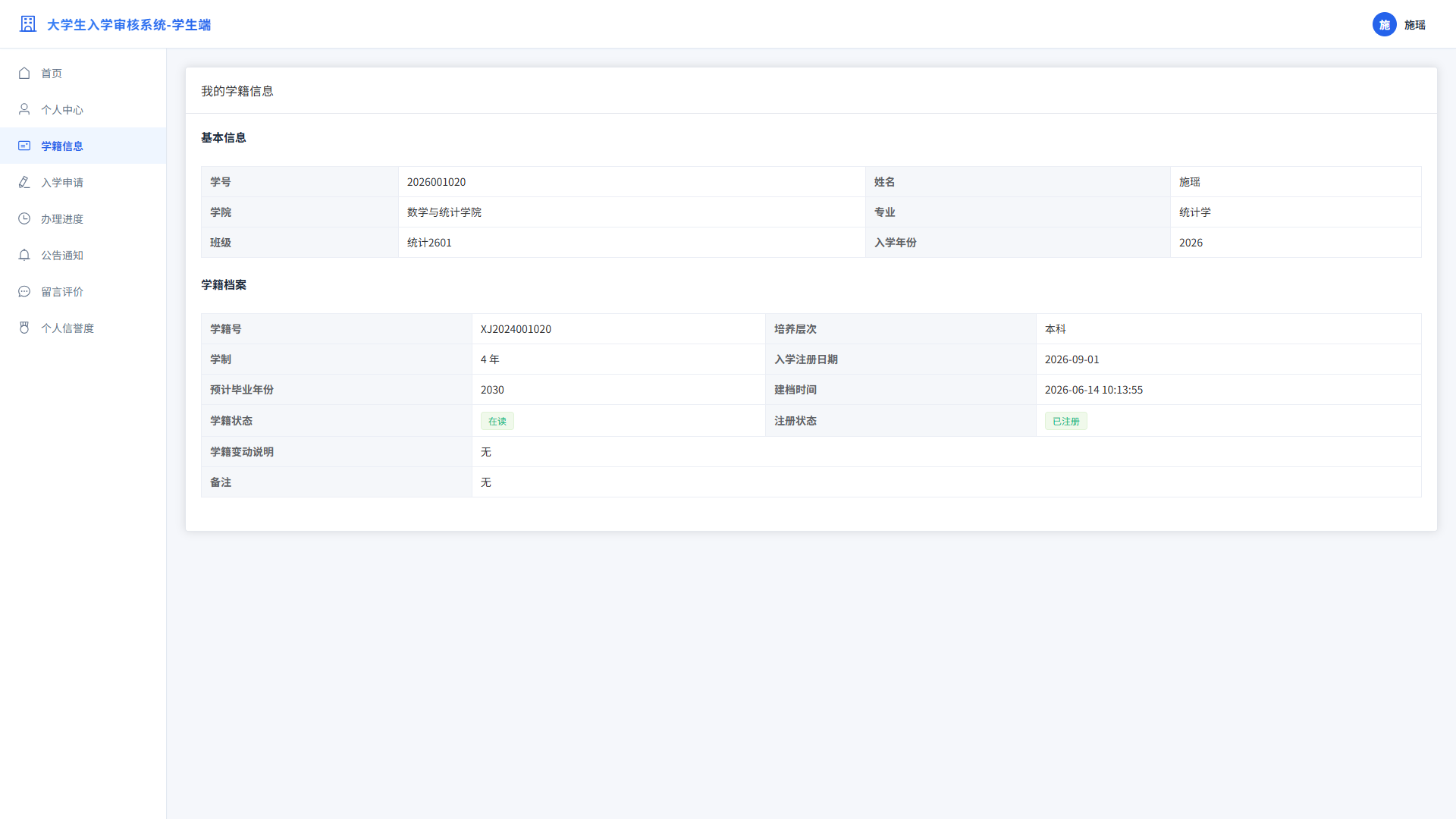This screenshot has height=819, width=1456.
Task: Click the 已注册 status tag
Action: [1066, 421]
